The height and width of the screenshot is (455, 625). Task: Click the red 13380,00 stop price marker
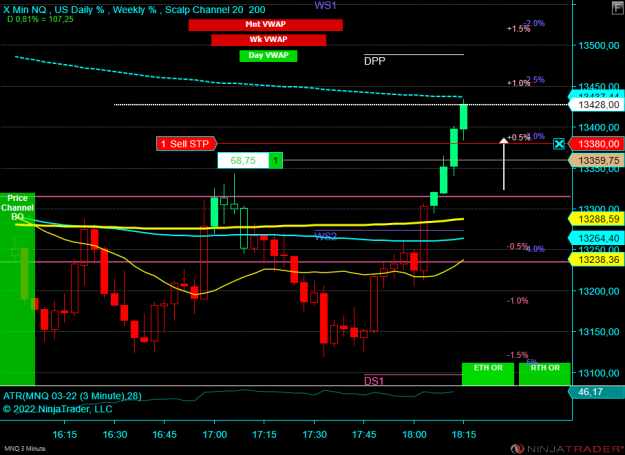pos(597,144)
